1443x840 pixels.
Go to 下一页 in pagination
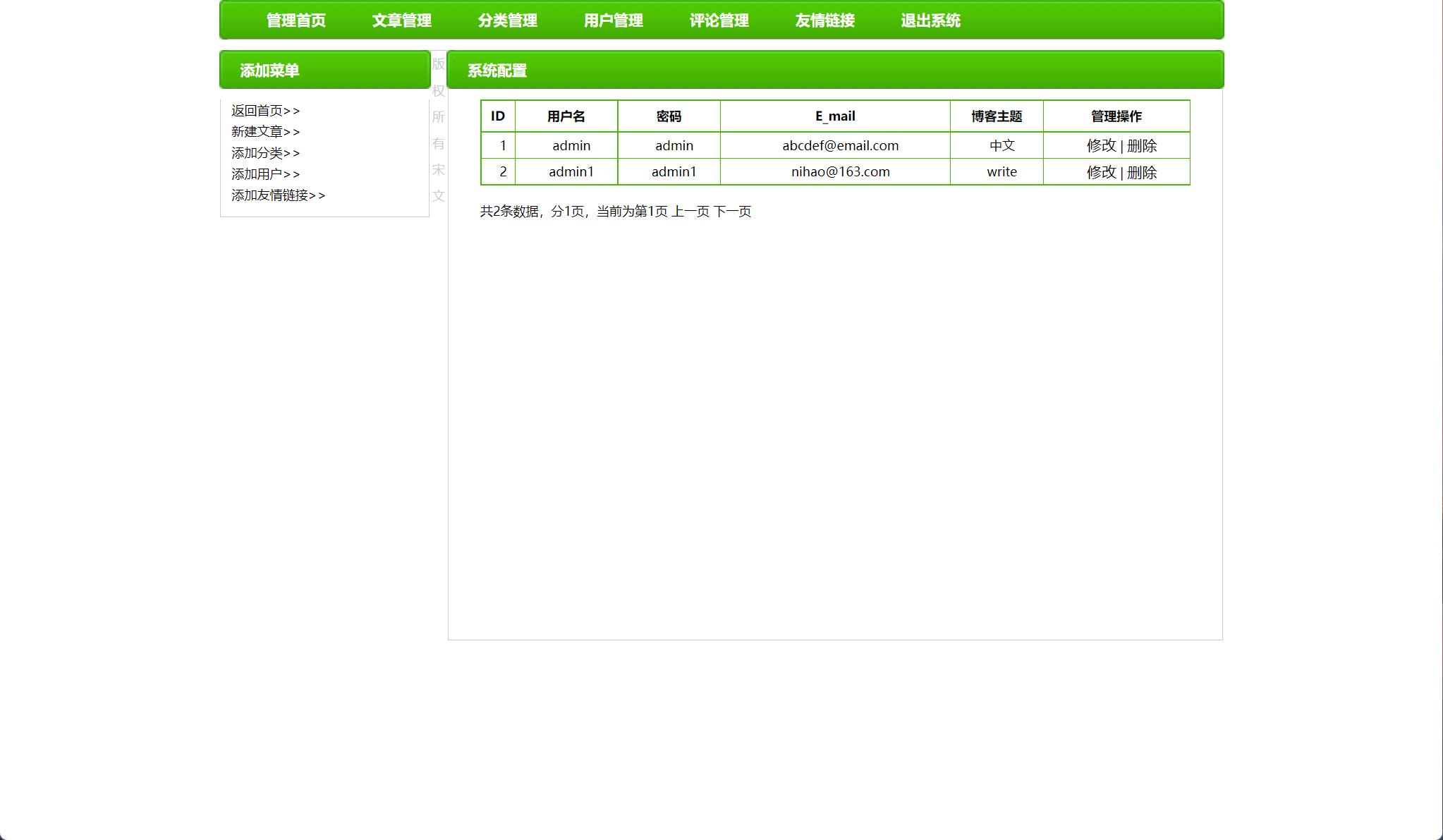tap(732, 212)
